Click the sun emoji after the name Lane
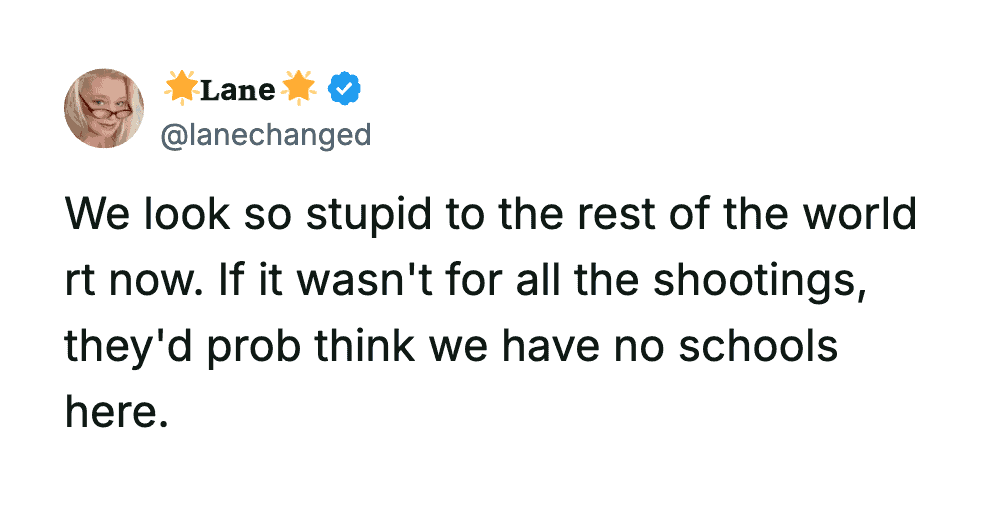Image resolution: width=1000 pixels, height=510 pixels. pyautogui.click(x=300, y=90)
